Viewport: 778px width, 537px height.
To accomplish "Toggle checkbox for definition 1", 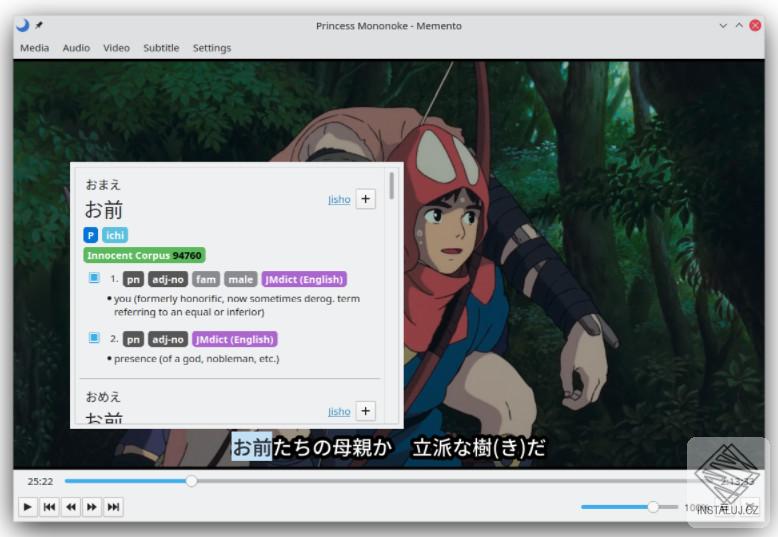I will (x=94, y=278).
